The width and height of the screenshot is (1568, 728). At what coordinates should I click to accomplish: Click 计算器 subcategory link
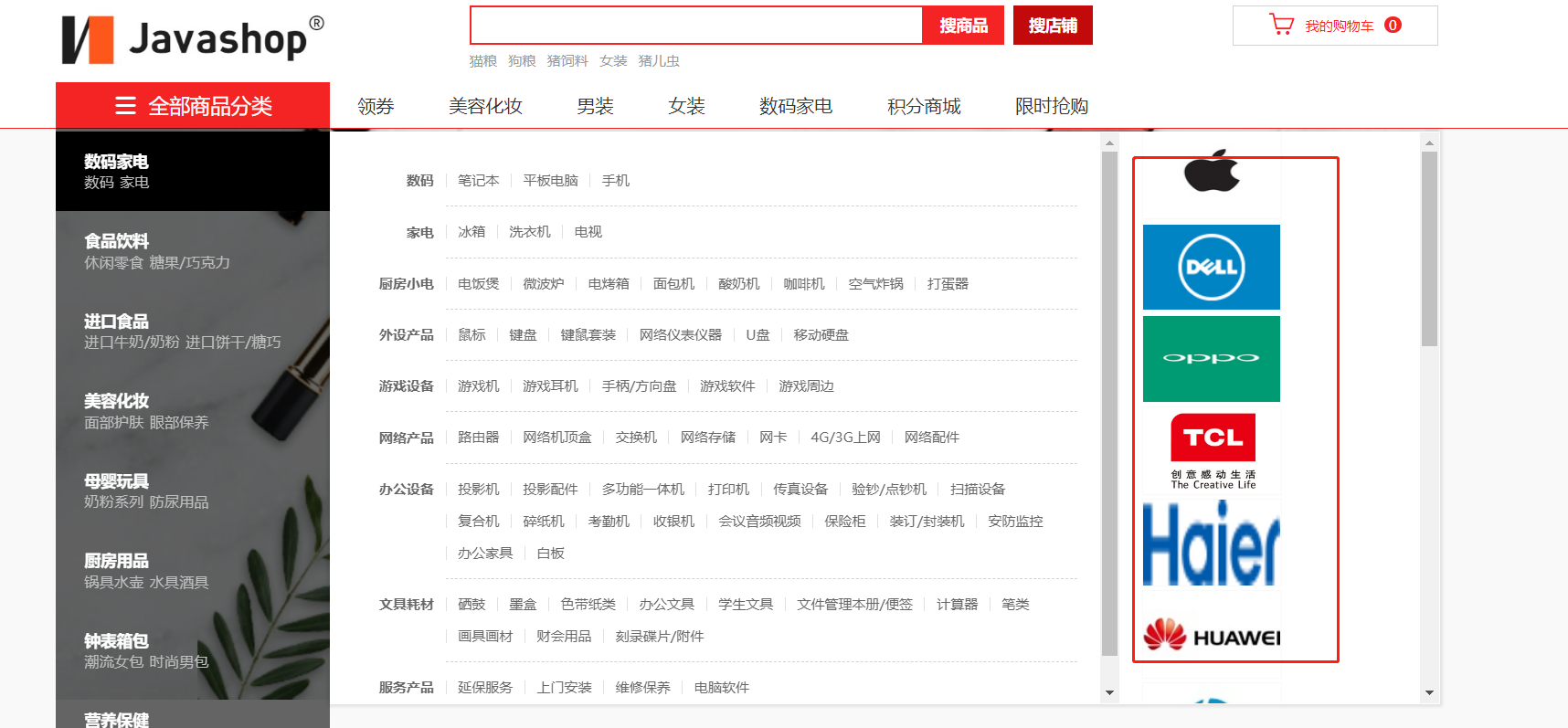[957, 605]
